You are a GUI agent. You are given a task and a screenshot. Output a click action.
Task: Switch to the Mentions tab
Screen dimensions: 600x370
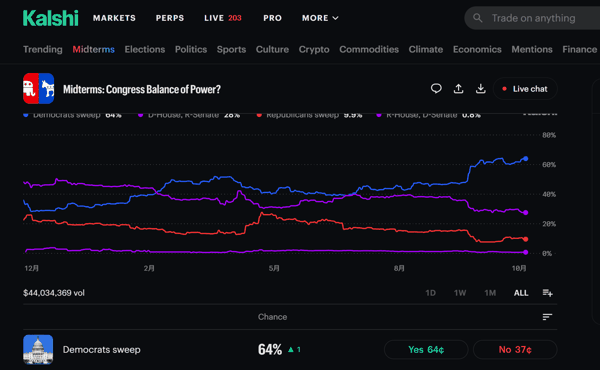tap(532, 49)
